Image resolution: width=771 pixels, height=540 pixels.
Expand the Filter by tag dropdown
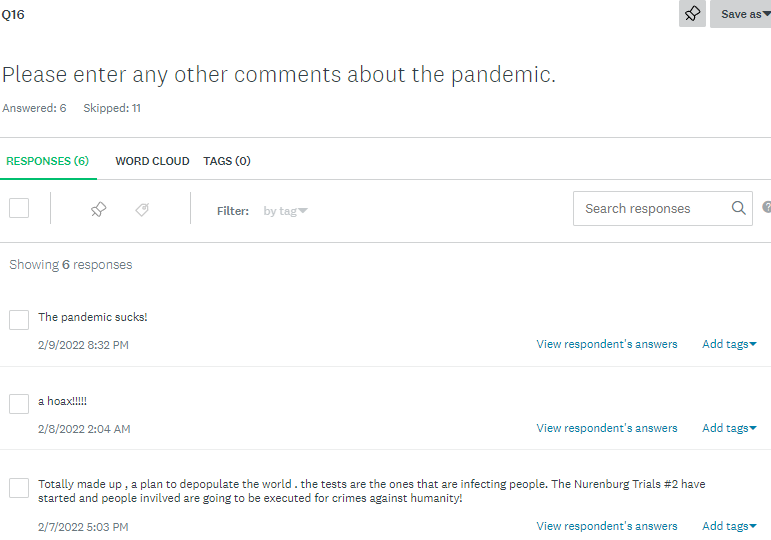tap(285, 211)
